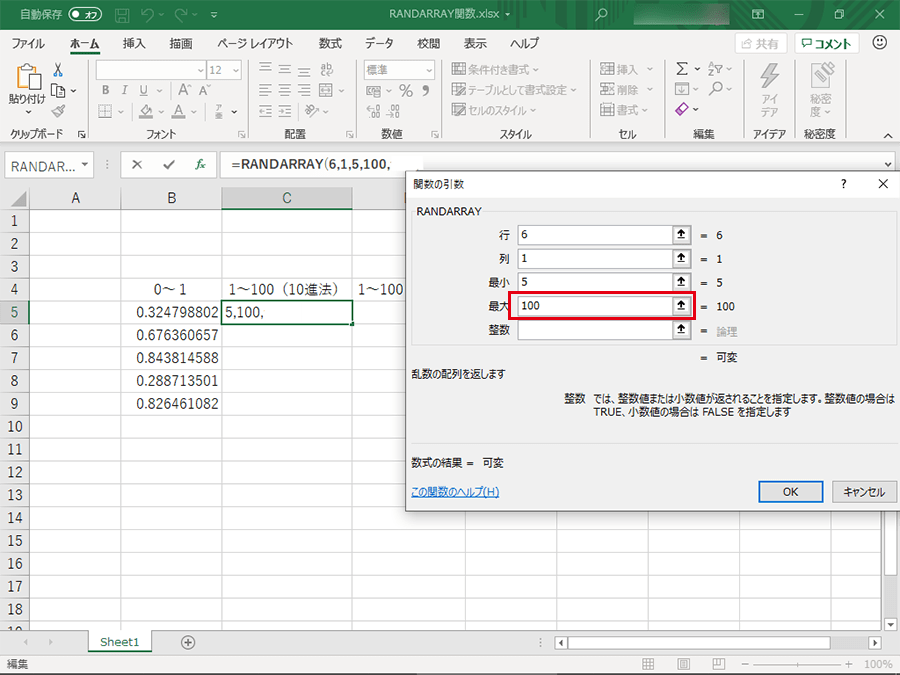Open the dialog help question mark
The image size is (900, 675).
coord(844,184)
